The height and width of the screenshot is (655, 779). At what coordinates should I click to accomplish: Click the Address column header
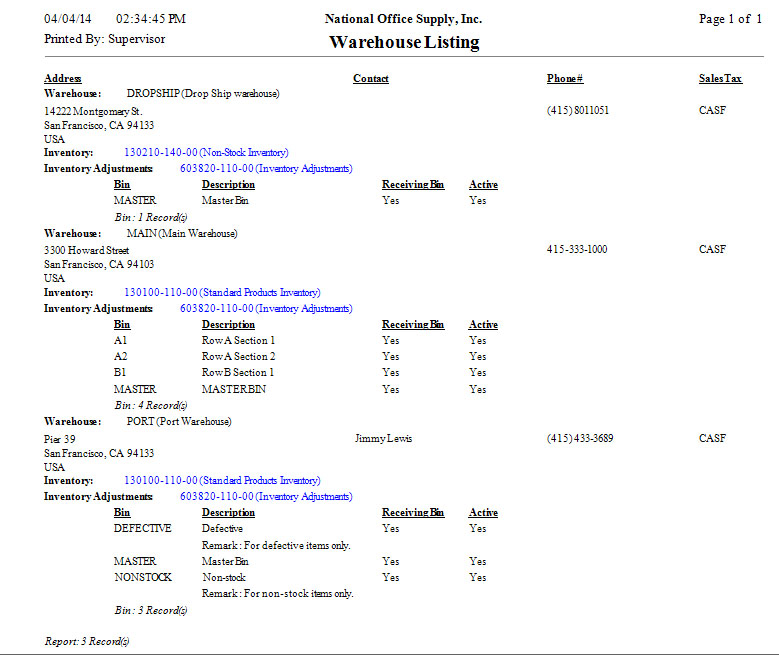[63, 79]
